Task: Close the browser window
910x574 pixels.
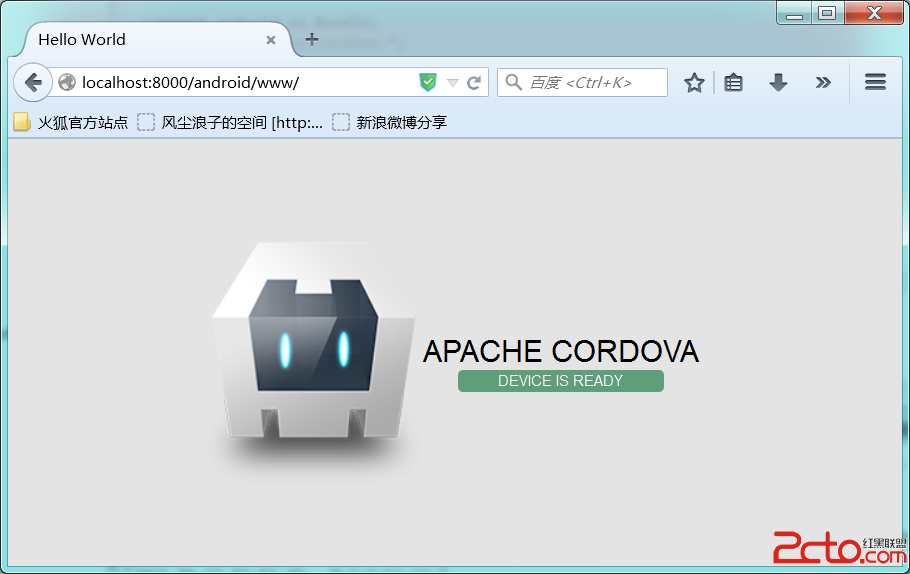Action: (874, 13)
